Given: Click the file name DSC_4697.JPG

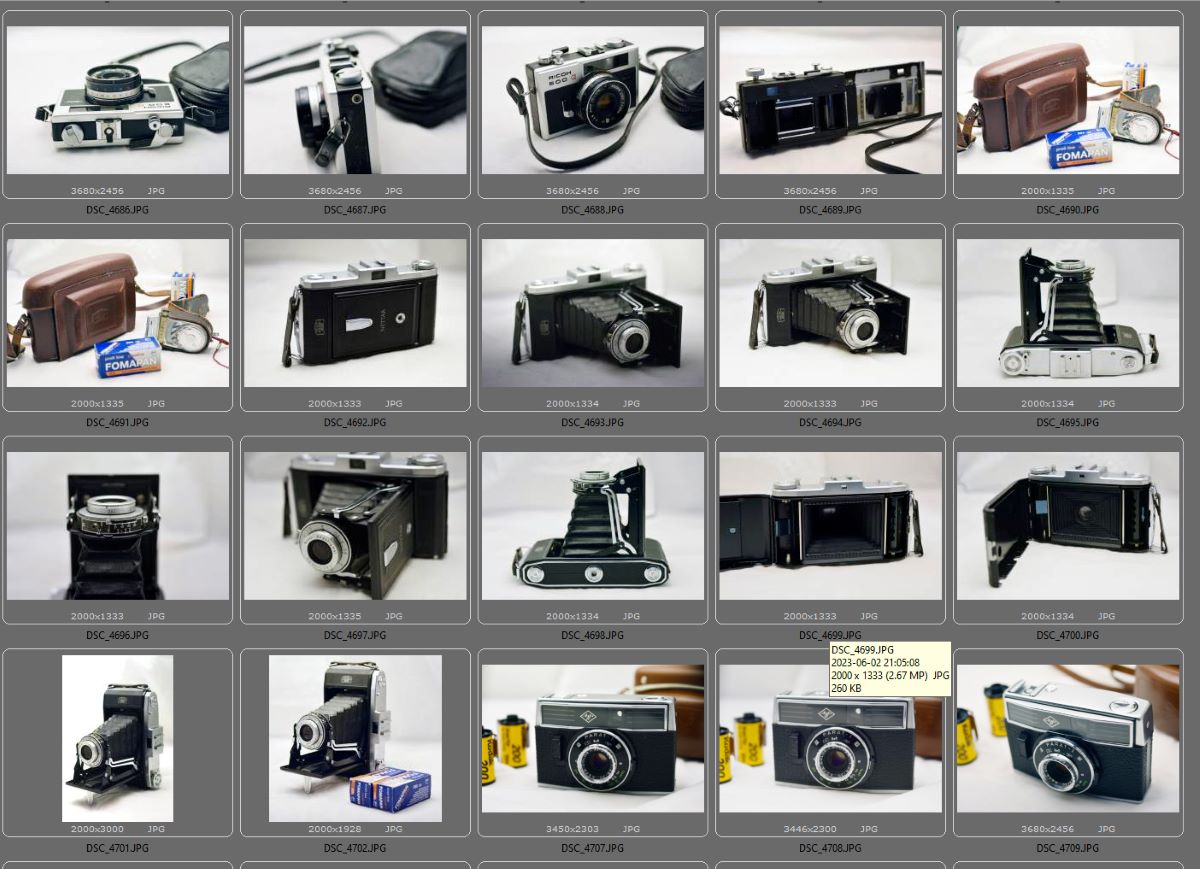Looking at the screenshot, I should pos(355,636).
